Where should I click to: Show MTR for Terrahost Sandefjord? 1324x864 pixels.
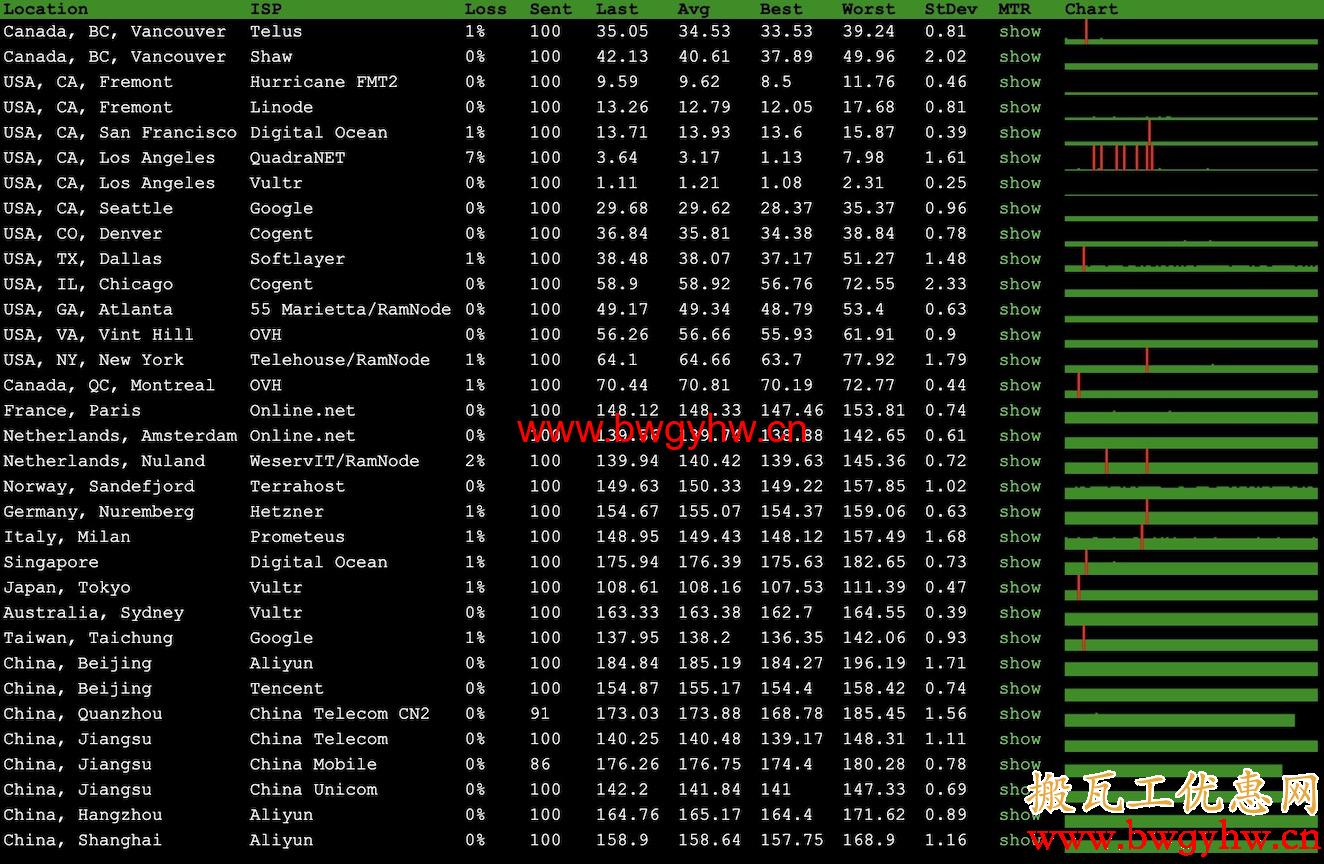[1020, 486]
